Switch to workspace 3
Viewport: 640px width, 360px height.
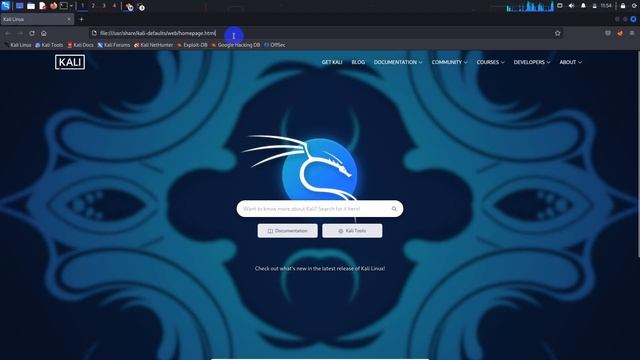click(x=104, y=6)
